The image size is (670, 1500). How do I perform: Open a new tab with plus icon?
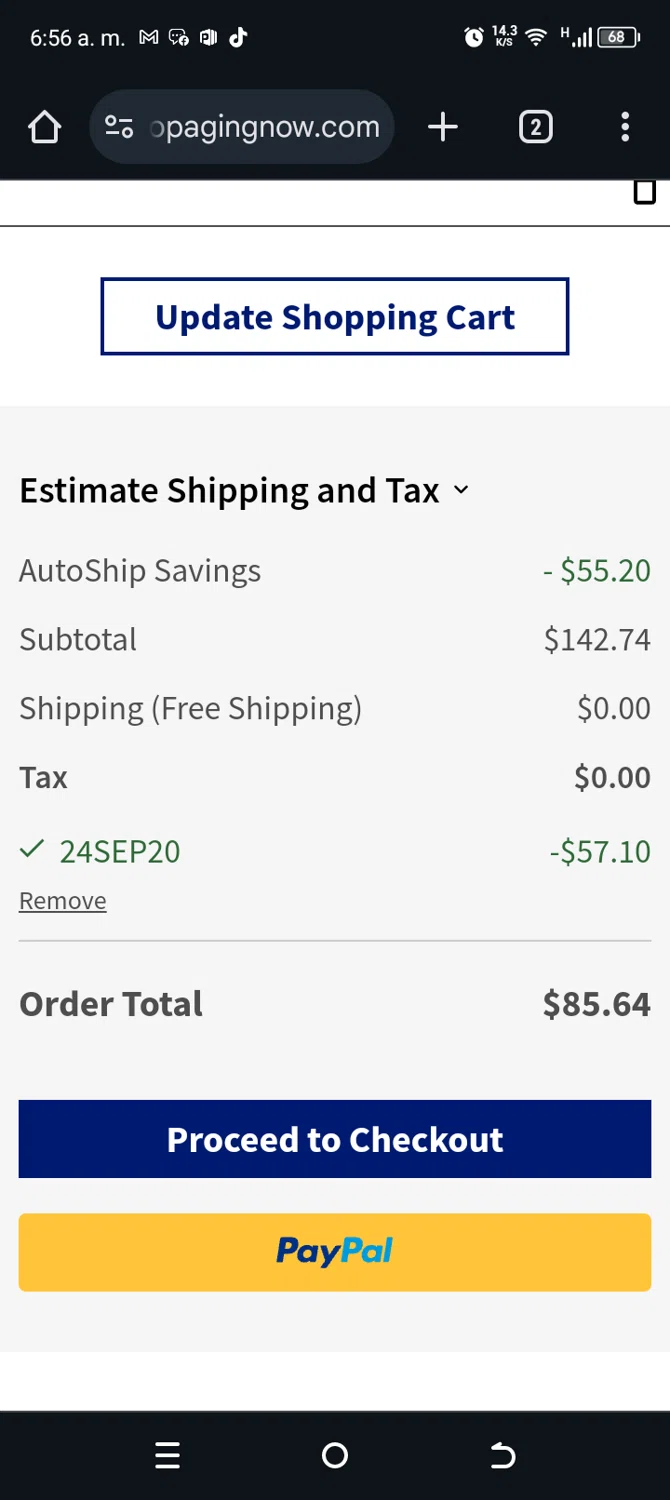click(442, 127)
